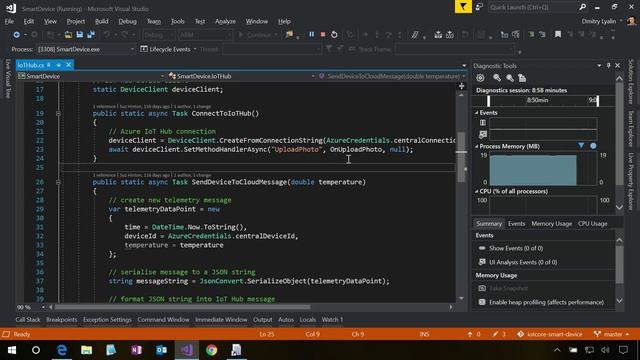
Task: Open the SmartDevice.IoTHub class dropdown
Action: click(x=242, y=76)
